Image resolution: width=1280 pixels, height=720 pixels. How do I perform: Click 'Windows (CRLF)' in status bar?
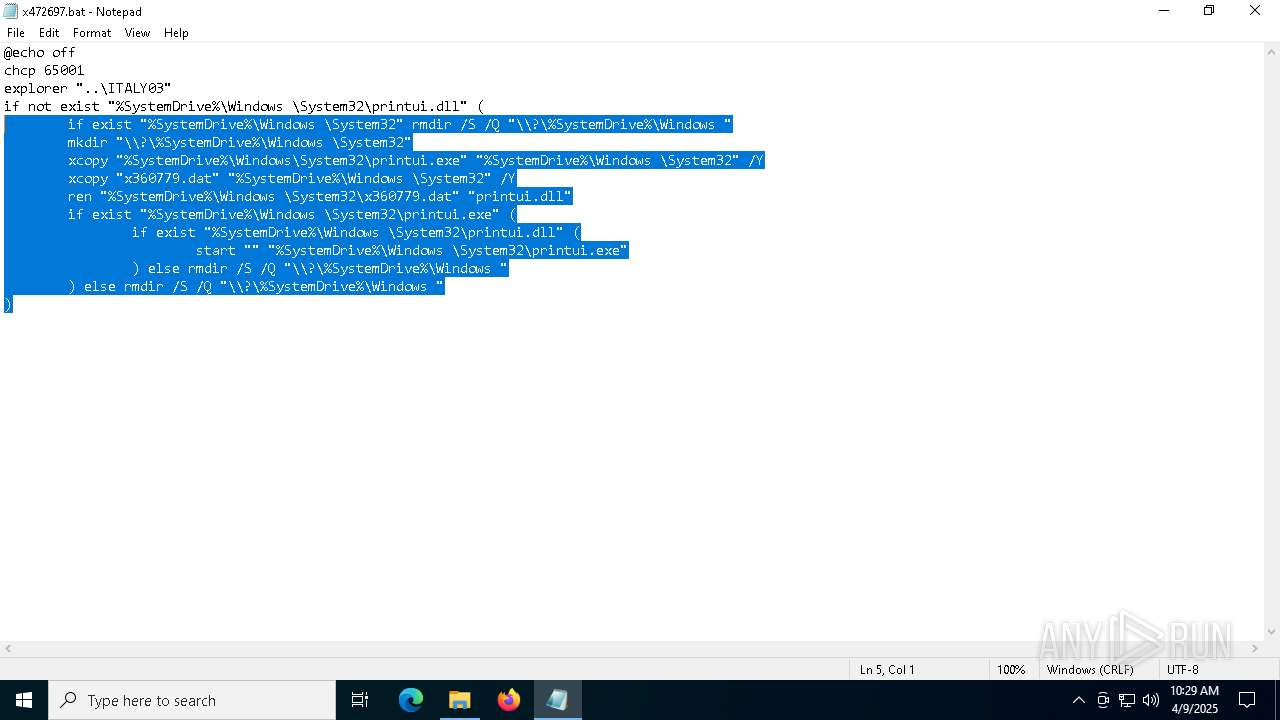click(x=1090, y=670)
